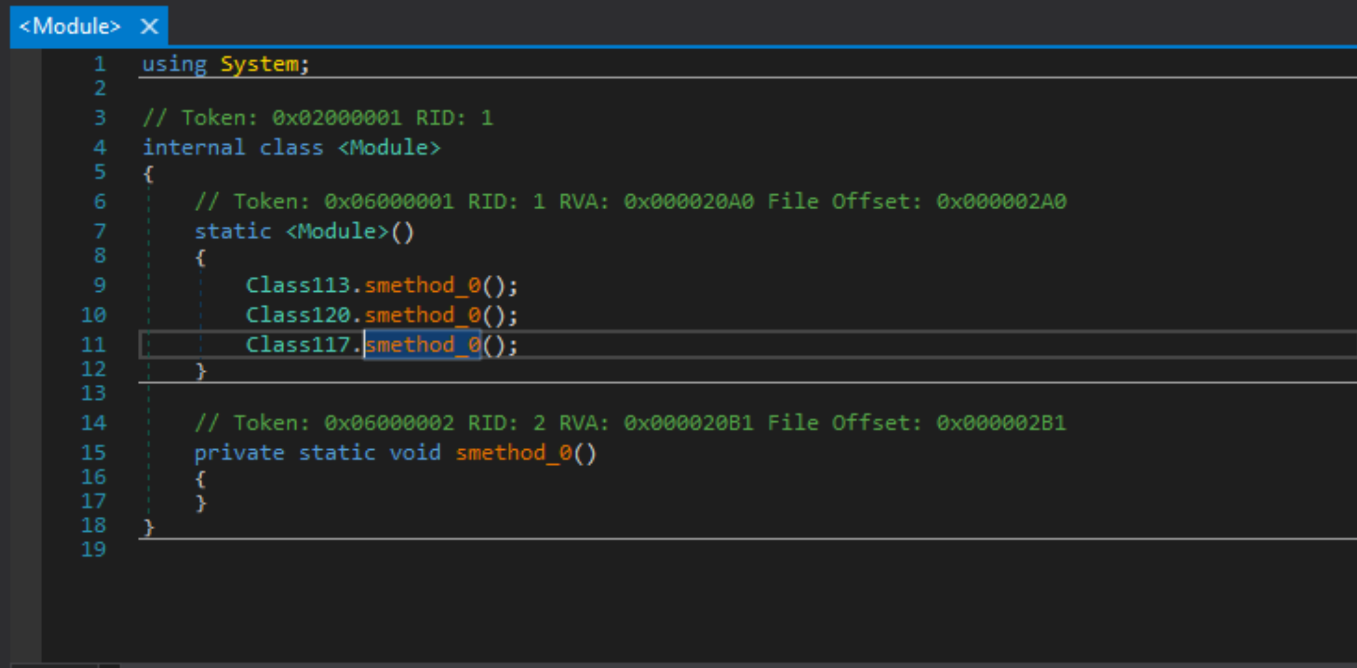Click <Module> class name on line 4
Viewport: 1357px width, 668px height.
tap(389, 148)
